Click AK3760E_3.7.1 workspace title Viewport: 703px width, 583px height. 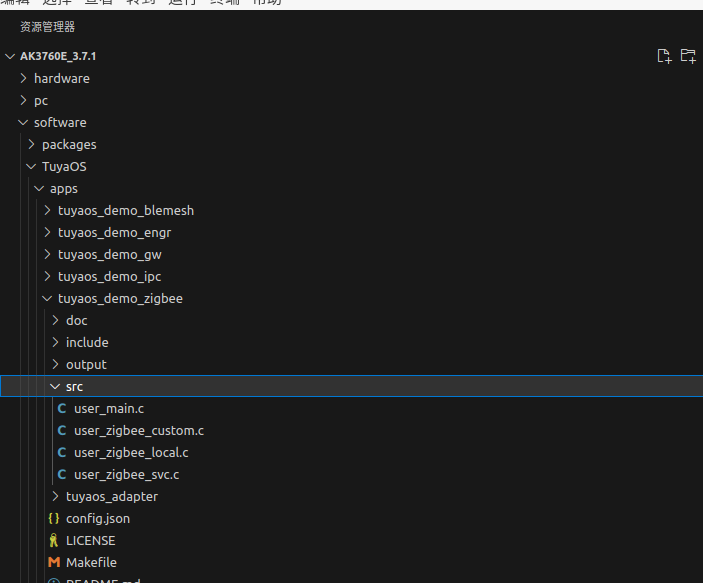58,57
